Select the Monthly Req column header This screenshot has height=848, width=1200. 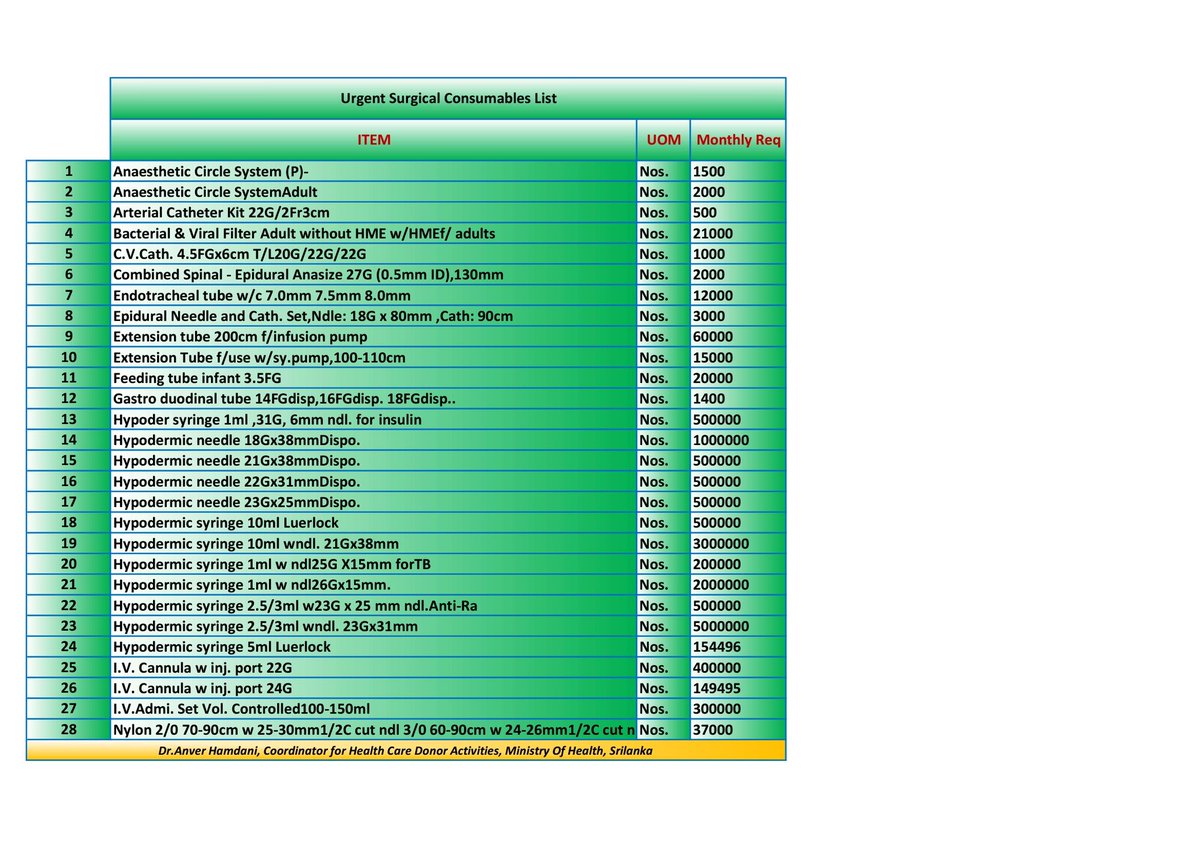point(738,140)
